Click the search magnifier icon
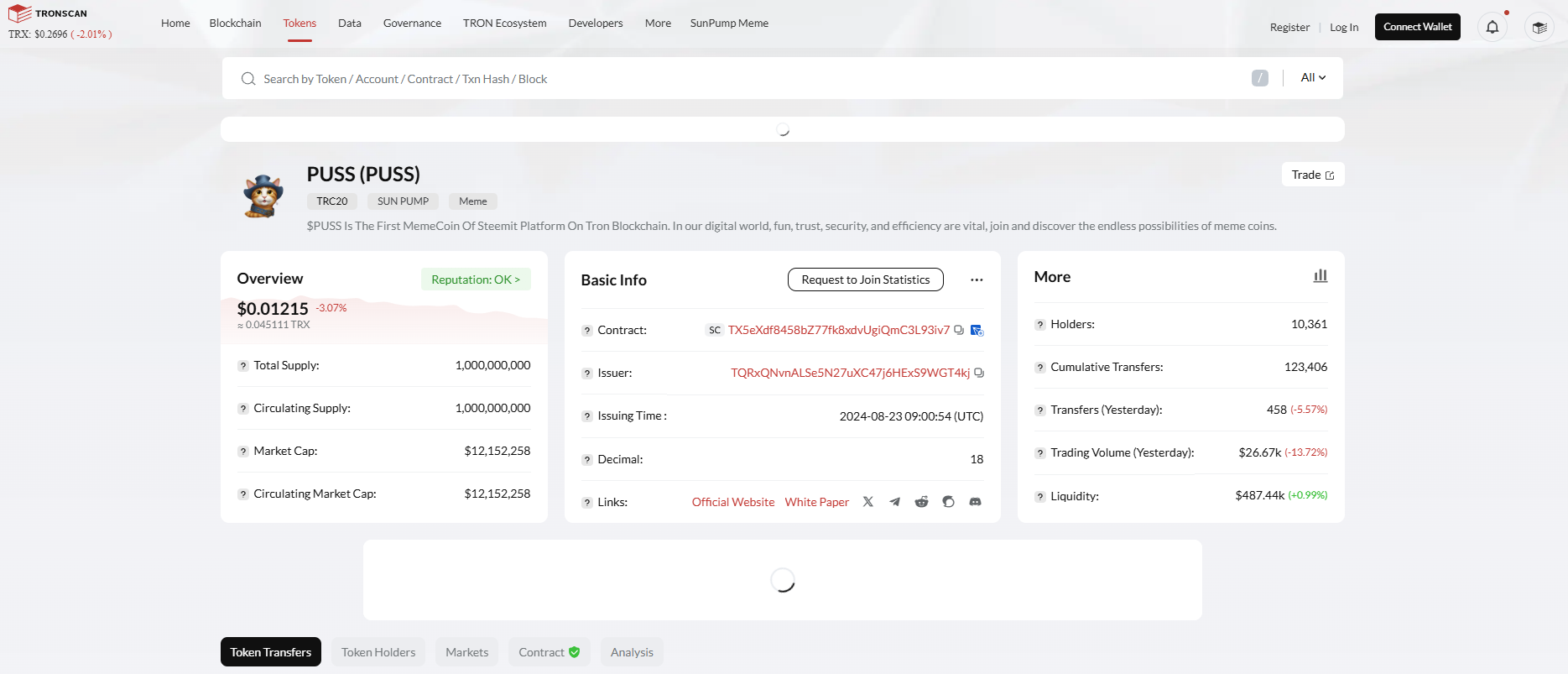The height and width of the screenshot is (674, 1568). (x=248, y=79)
